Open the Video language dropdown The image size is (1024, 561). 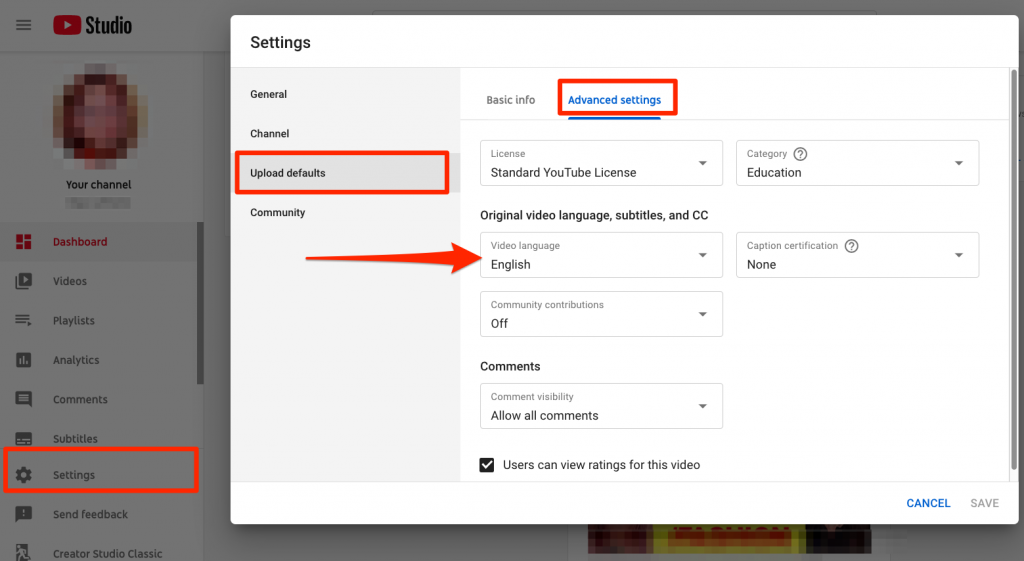(x=601, y=255)
